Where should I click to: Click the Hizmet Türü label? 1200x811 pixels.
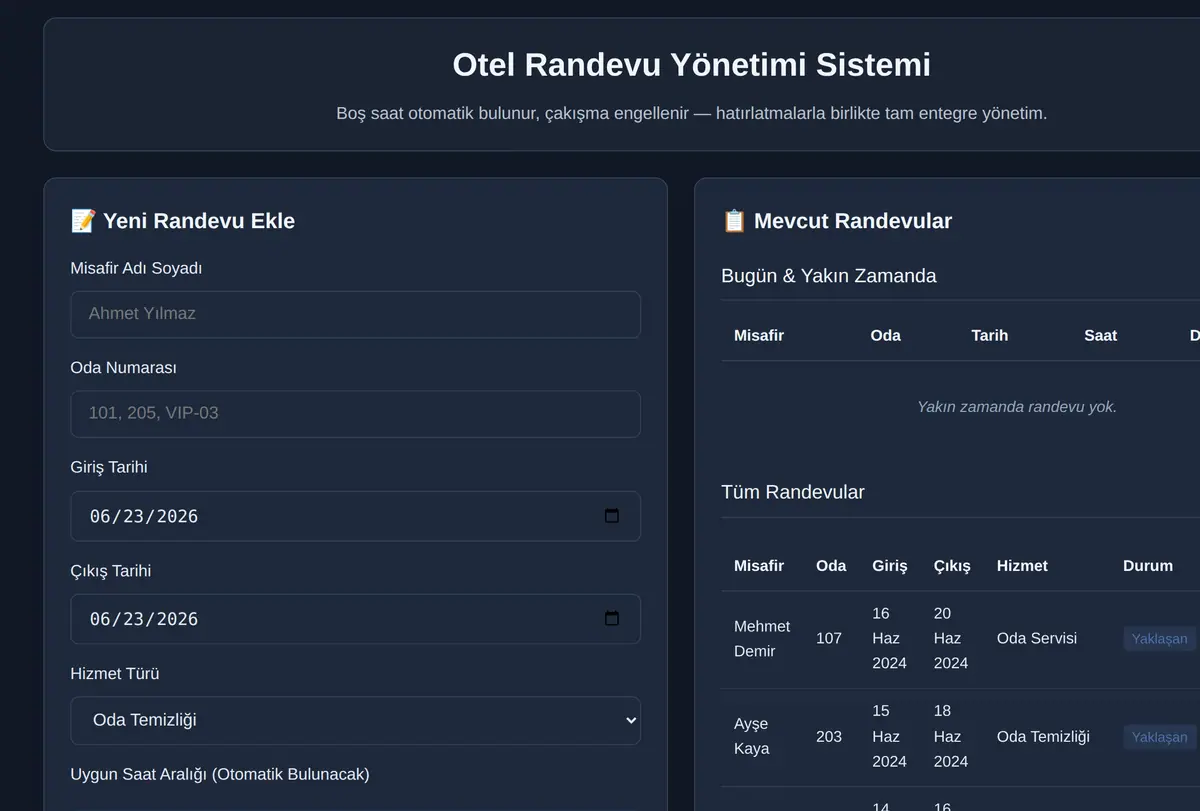coord(115,674)
